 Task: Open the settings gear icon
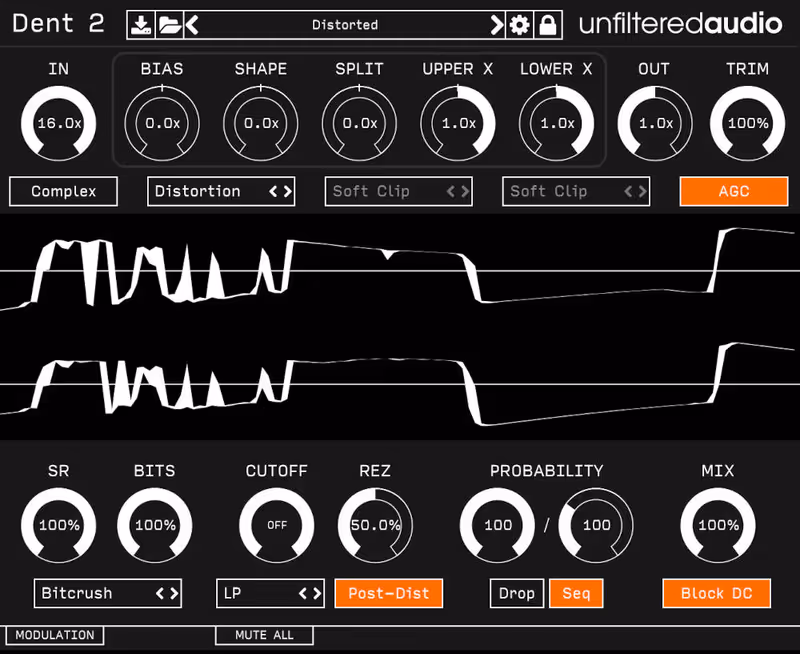(521, 24)
